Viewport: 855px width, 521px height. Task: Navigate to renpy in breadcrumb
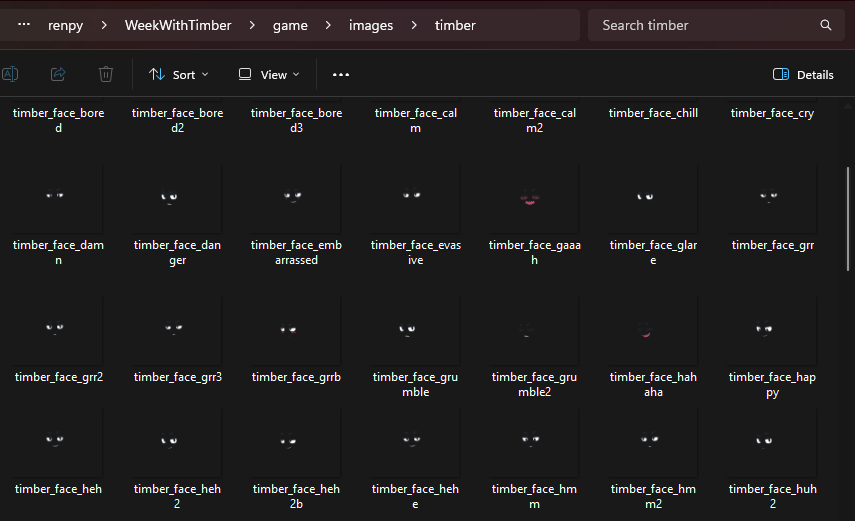[65, 25]
